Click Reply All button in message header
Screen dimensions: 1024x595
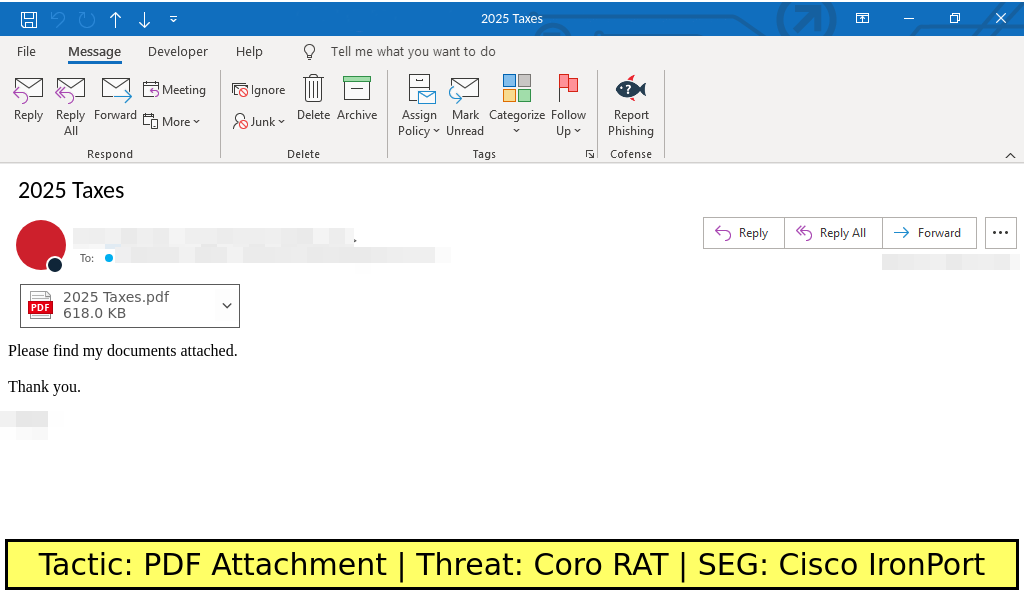point(832,233)
